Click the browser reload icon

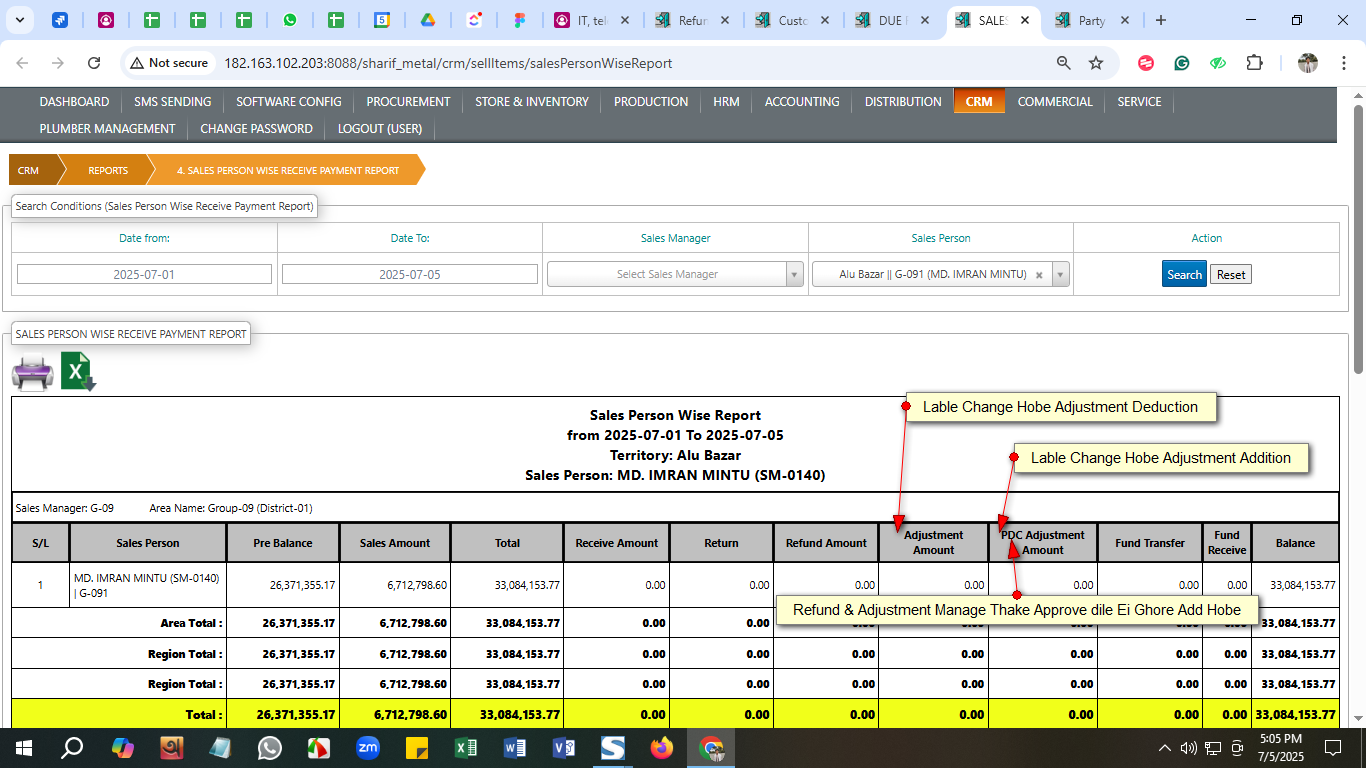point(94,63)
